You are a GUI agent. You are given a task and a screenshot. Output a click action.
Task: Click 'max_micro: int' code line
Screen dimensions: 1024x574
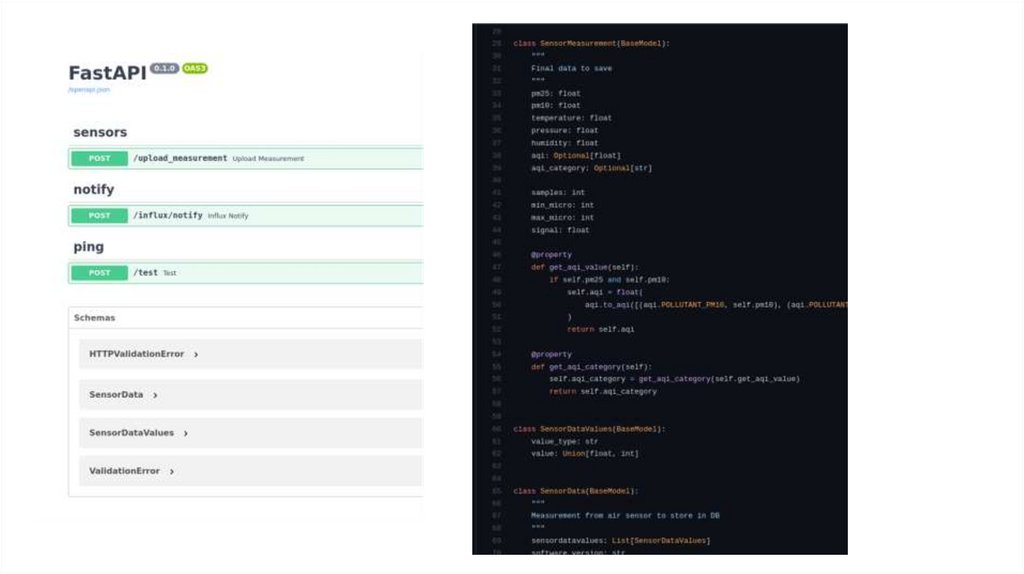[x=563, y=217]
